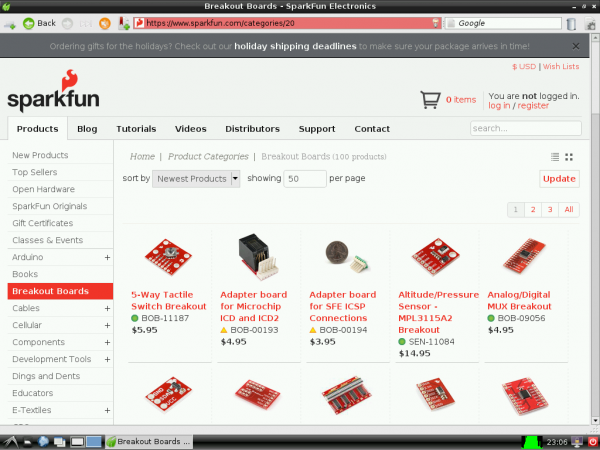Add a bookmark with the bookmark-plus icon
The height and width of the screenshot is (450, 600).
124,23
